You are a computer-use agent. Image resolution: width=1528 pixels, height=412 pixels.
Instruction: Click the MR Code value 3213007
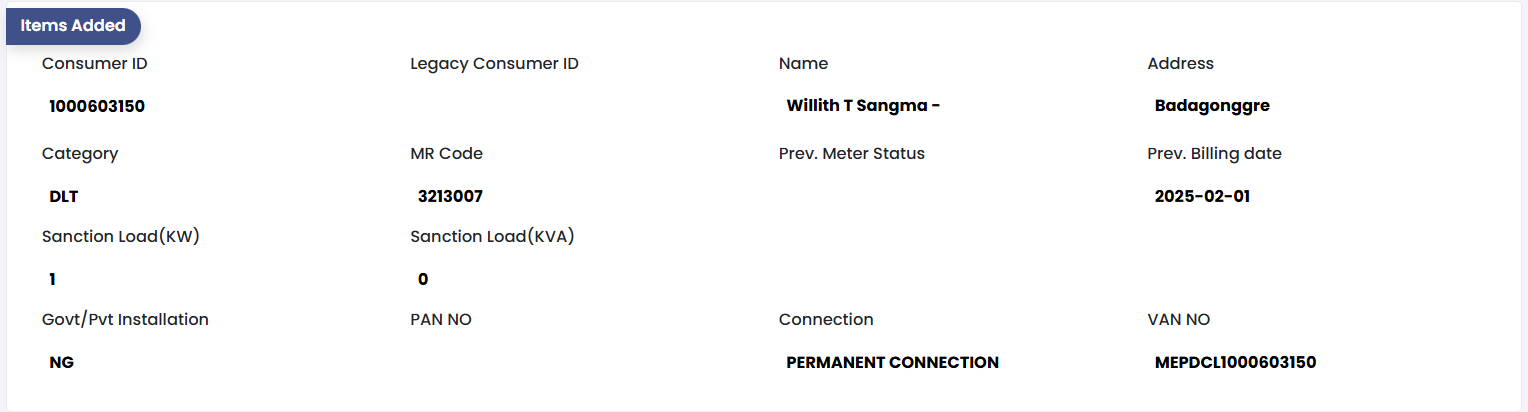click(x=450, y=197)
